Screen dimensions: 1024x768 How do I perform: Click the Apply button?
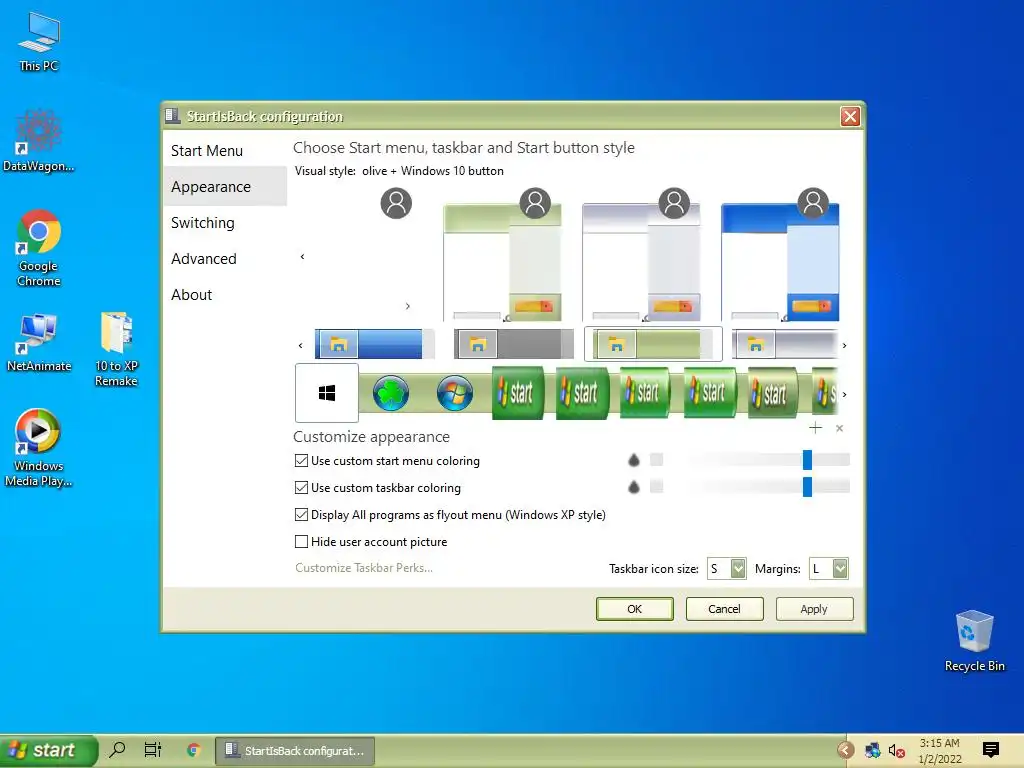coord(814,609)
